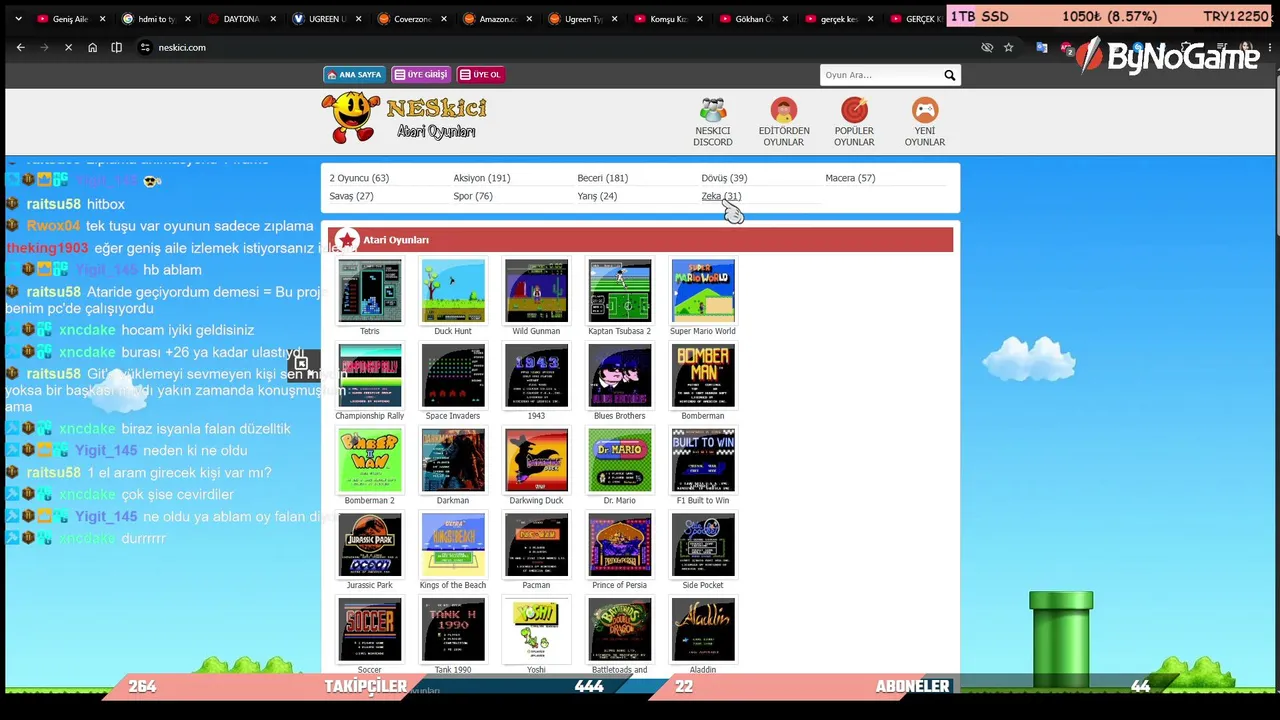This screenshot has width=1280, height=720.
Task: Open the Space Invaders thumbnail
Action: 453,376
